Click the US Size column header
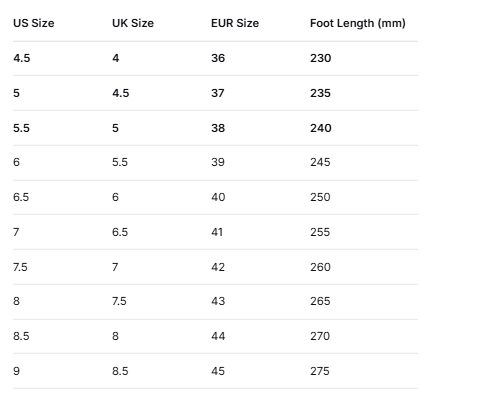The image size is (499, 394). (x=34, y=23)
